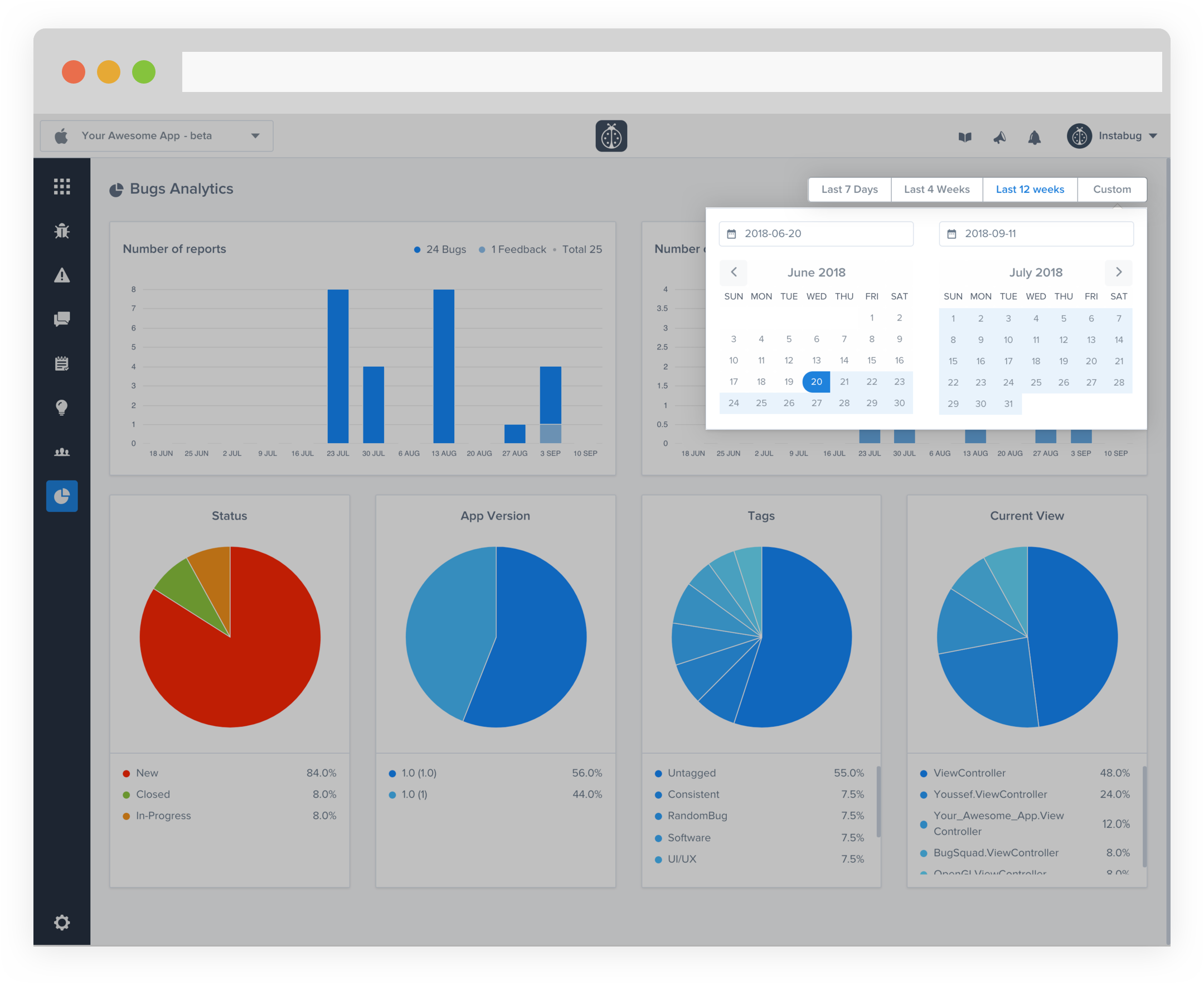Click the Consistent tag legend row

[759, 794]
